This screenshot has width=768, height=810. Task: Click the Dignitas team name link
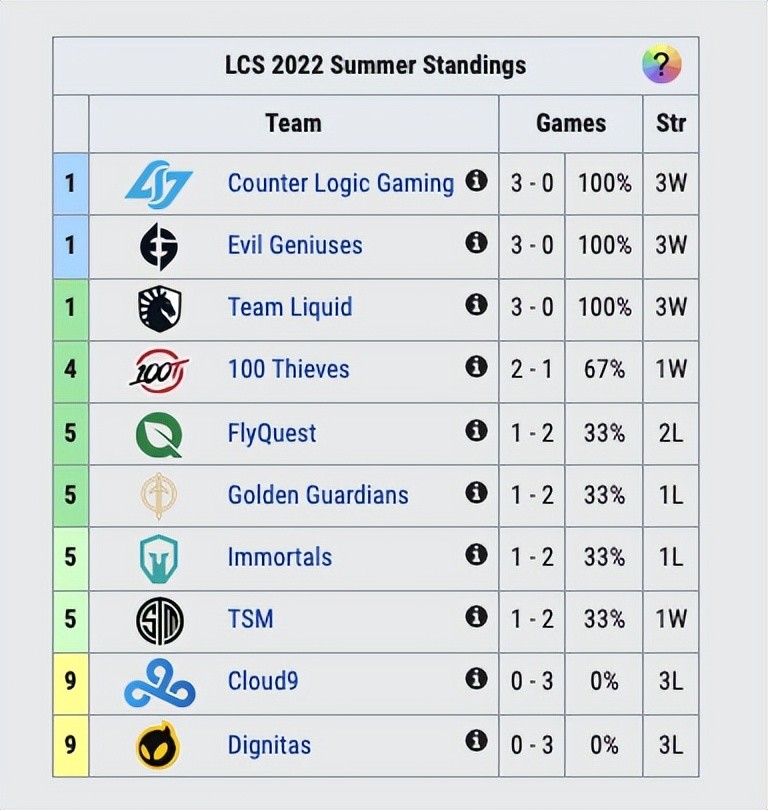tap(269, 745)
